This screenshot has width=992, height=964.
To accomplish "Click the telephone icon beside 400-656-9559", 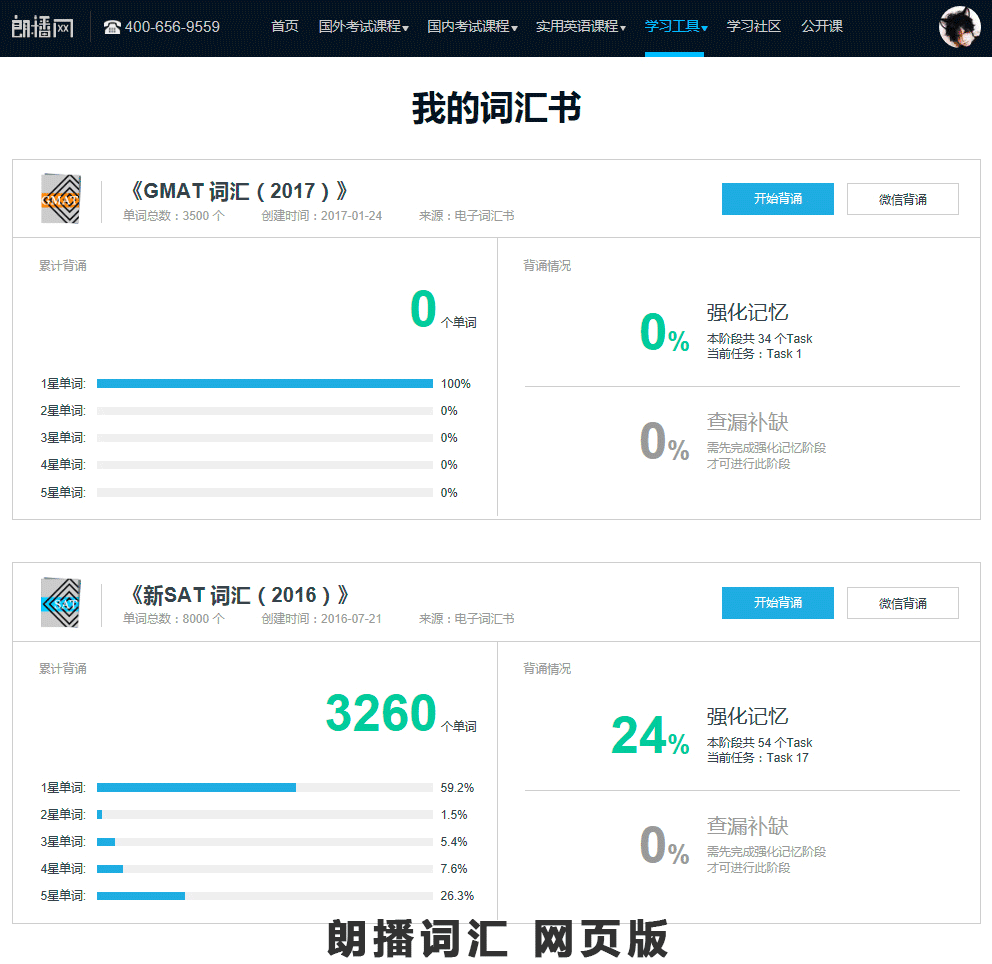I will coord(112,27).
